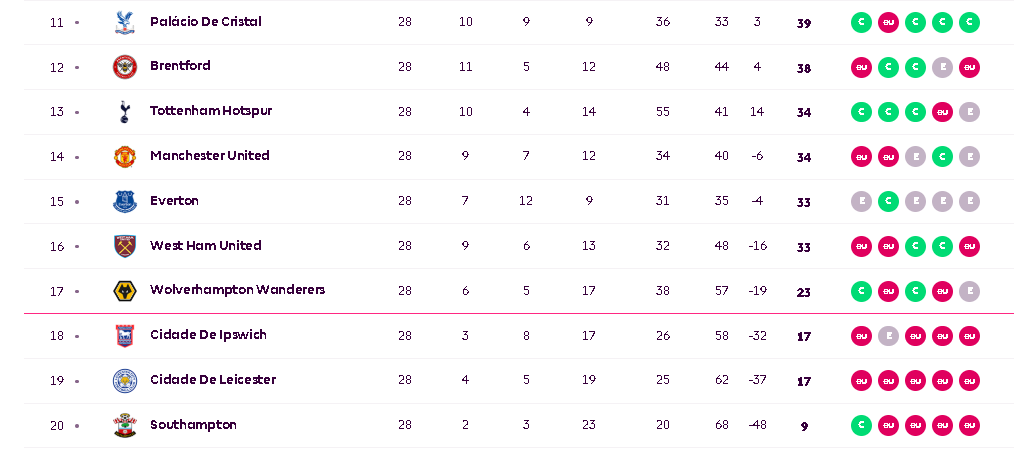The height and width of the screenshot is (454, 1014).
Task: Show Manchester United's green win form result
Action: pyautogui.click(x=942, y=157)
